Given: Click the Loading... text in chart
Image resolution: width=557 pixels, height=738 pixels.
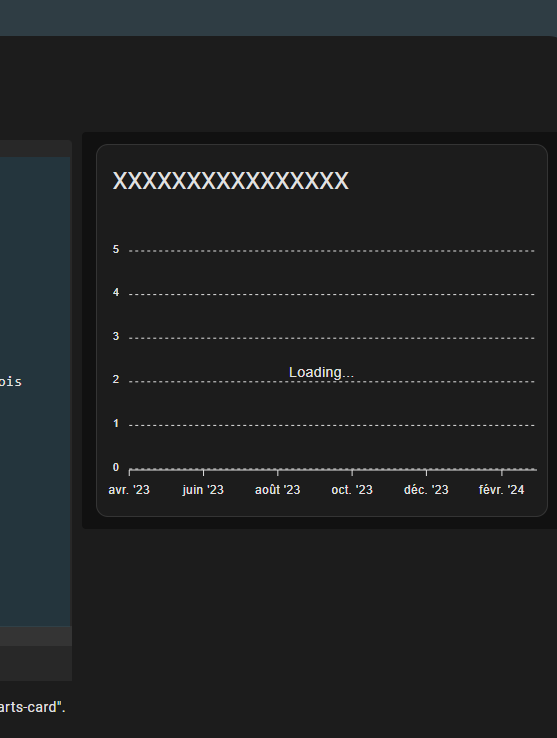Looking at the screenshot, I should tap(321, 372).
